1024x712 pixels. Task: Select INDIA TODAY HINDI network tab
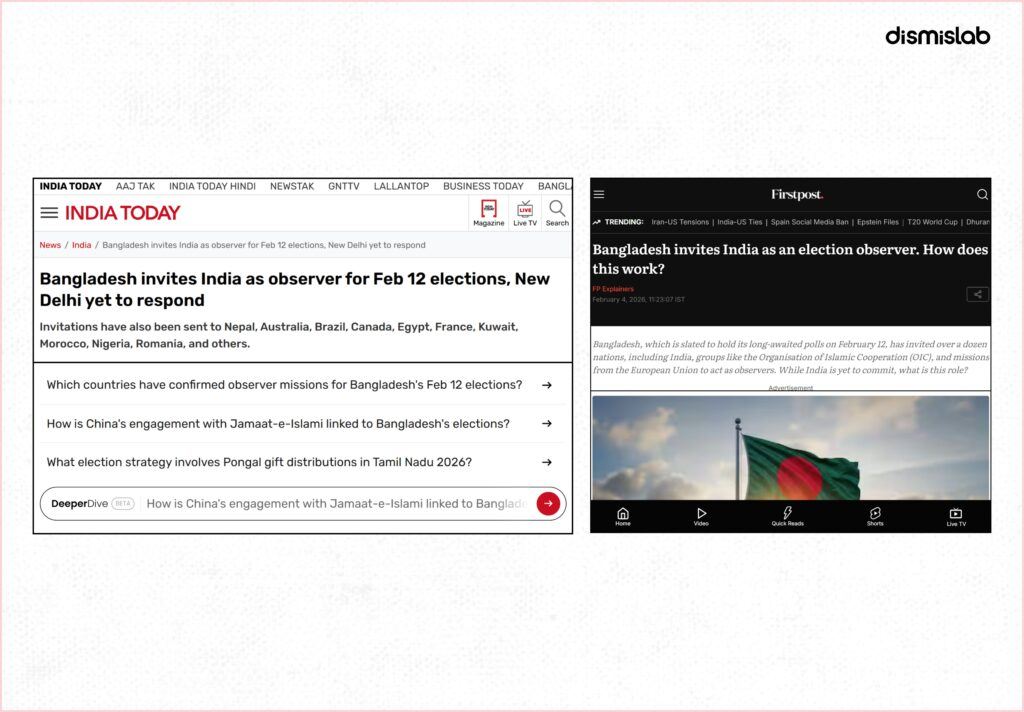(212, 186)
